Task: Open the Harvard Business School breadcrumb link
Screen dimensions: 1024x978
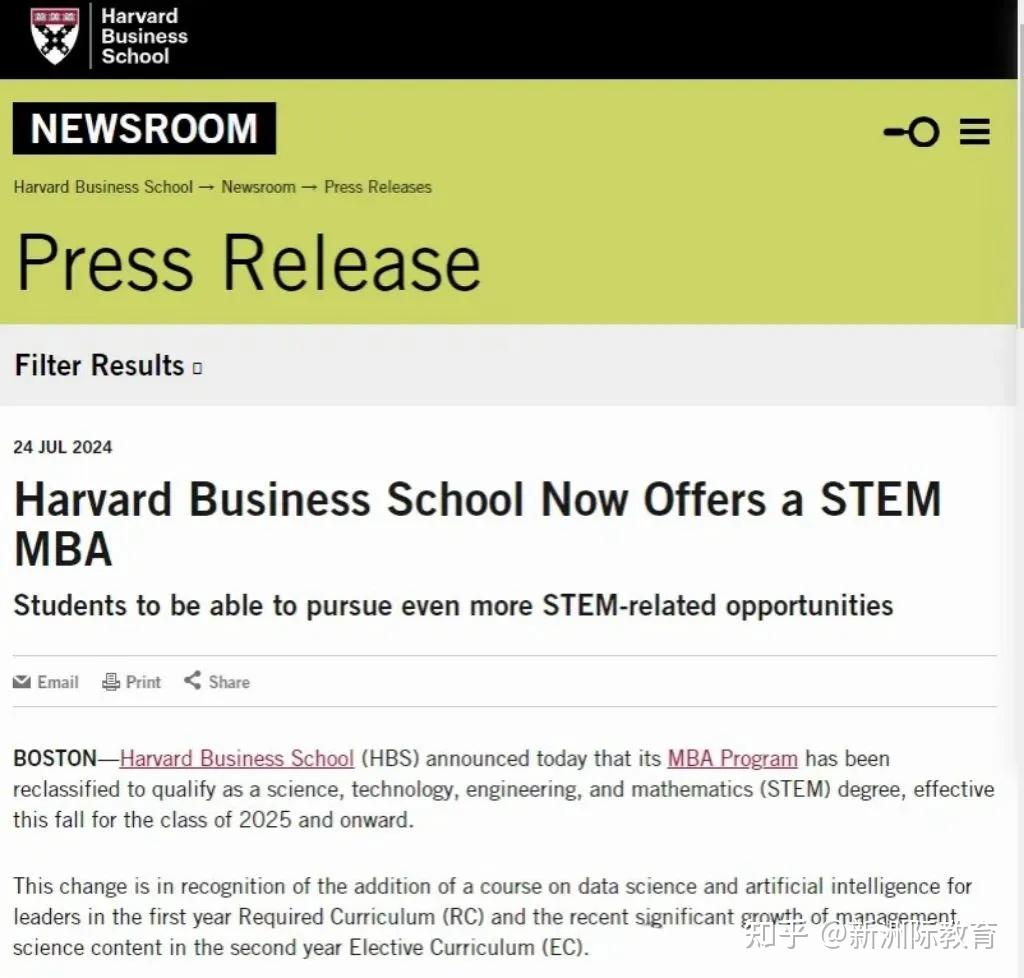Action: coord(103,187)
